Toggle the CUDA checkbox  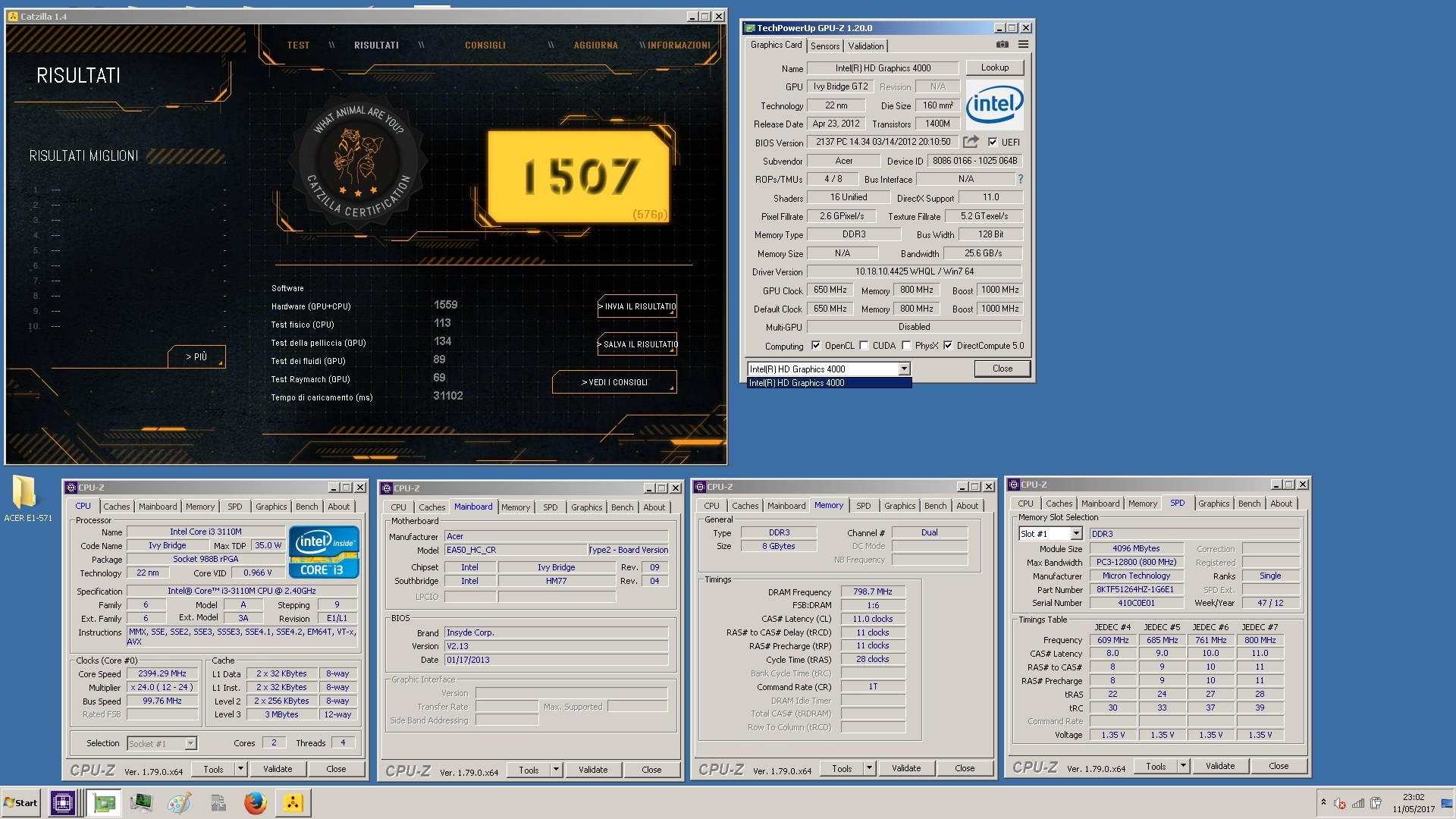[864, 346]
